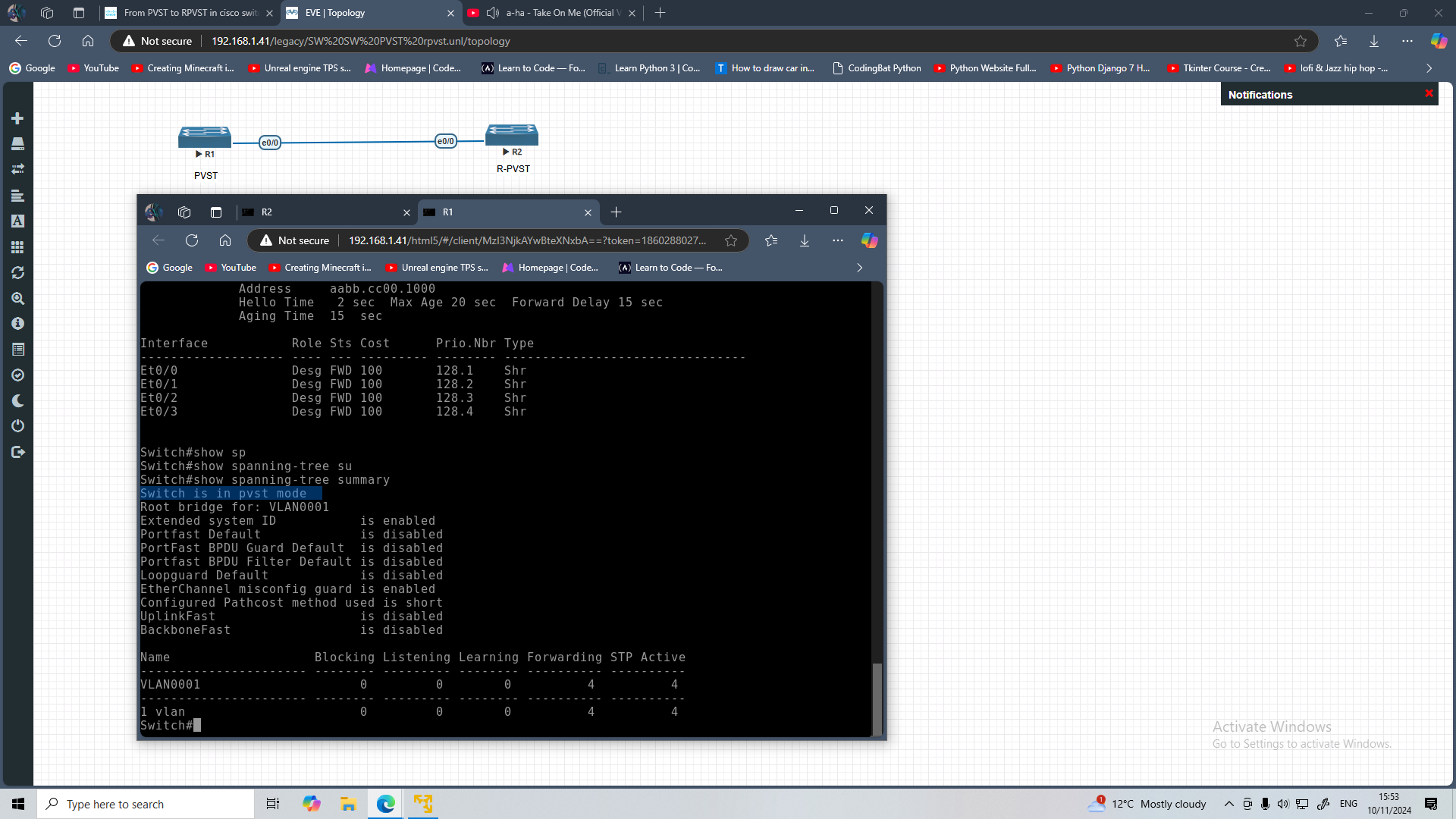The height and width of the screenshot is (819, 1456).
Task: Open the Settings and more menu
Action: 1408,41
